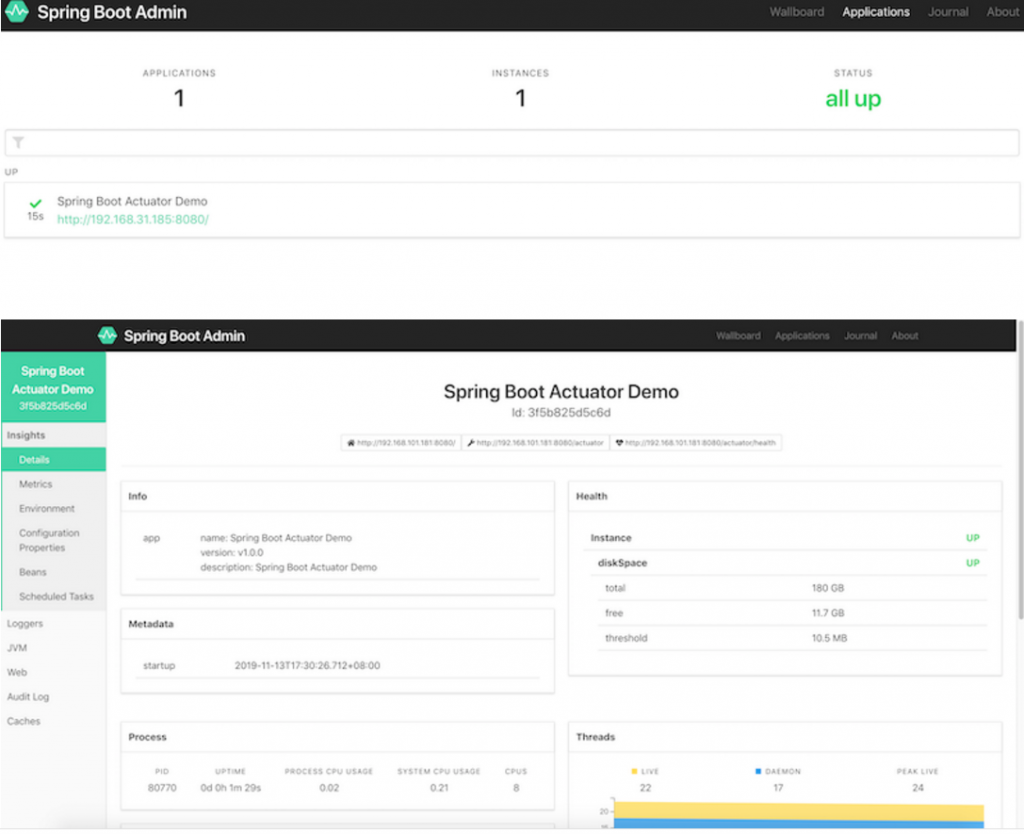The width and height of the screenshot is (1024, 834).
Task: Open Environment in the sidebar
Action: (47, 508)
